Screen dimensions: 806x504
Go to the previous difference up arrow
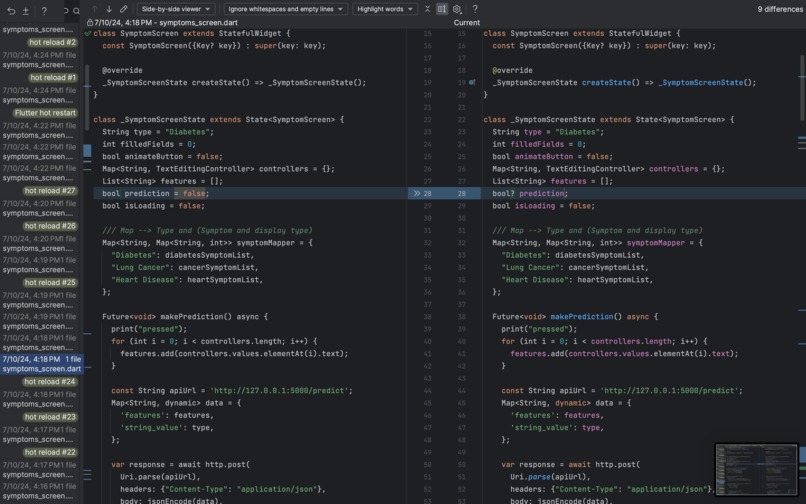[95, 9]
